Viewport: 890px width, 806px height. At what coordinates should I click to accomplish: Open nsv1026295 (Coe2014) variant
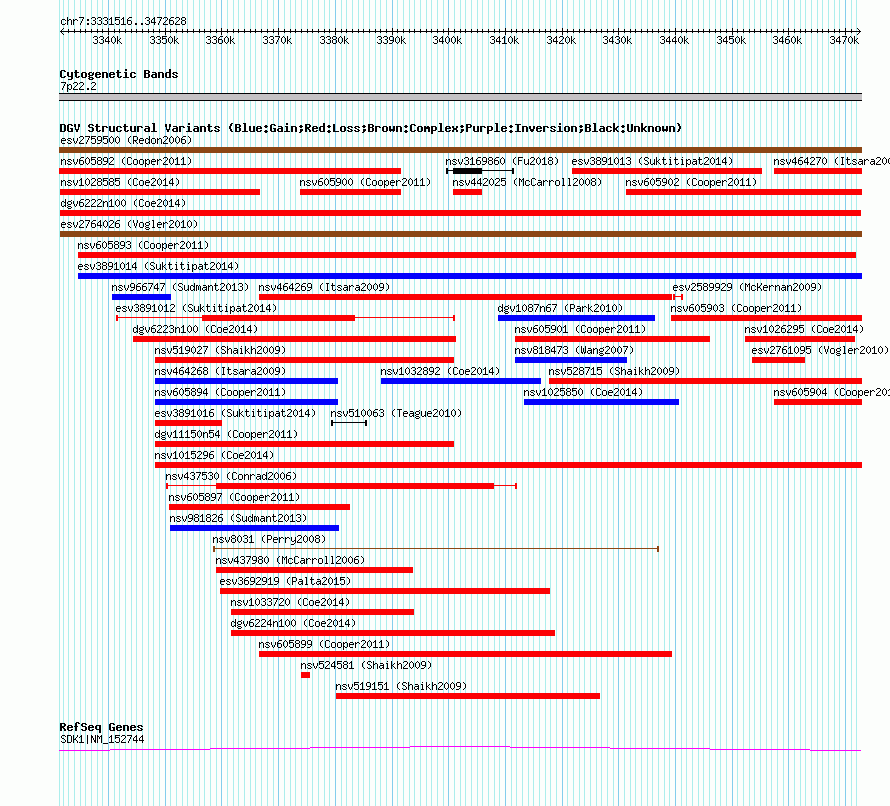(x=804, y=329)
